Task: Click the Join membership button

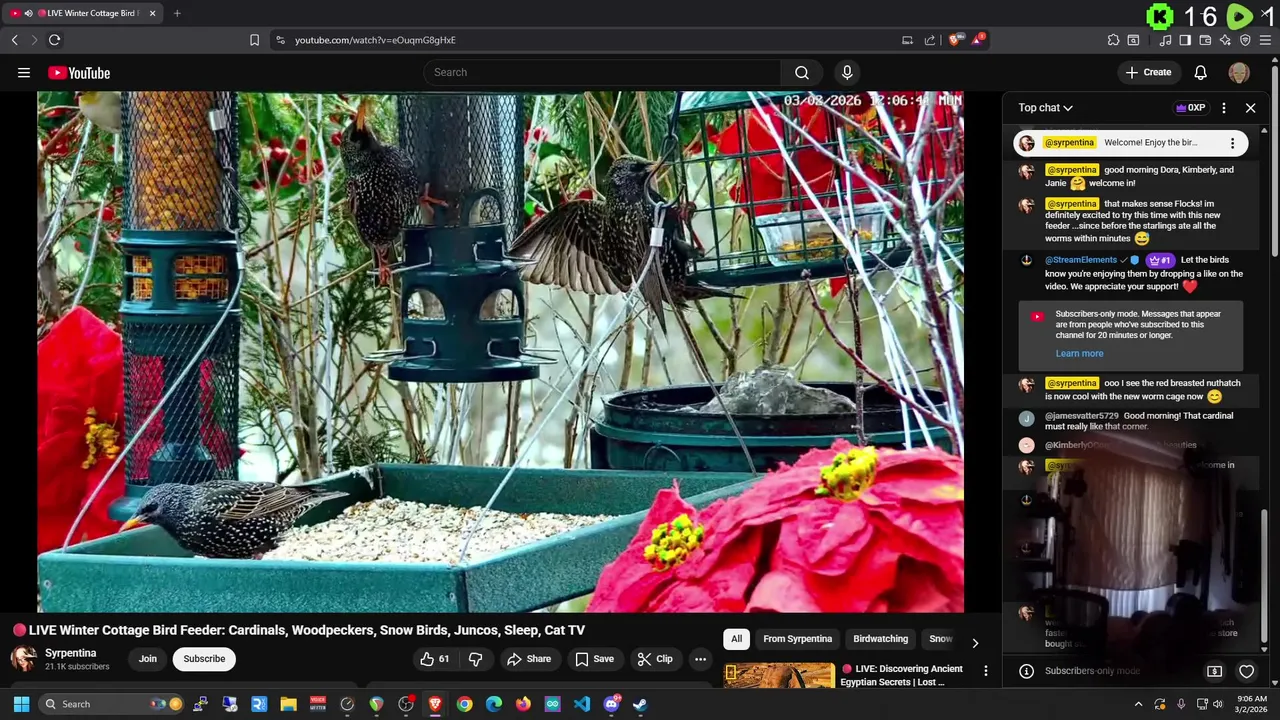Action: click(x=148, y=659)
